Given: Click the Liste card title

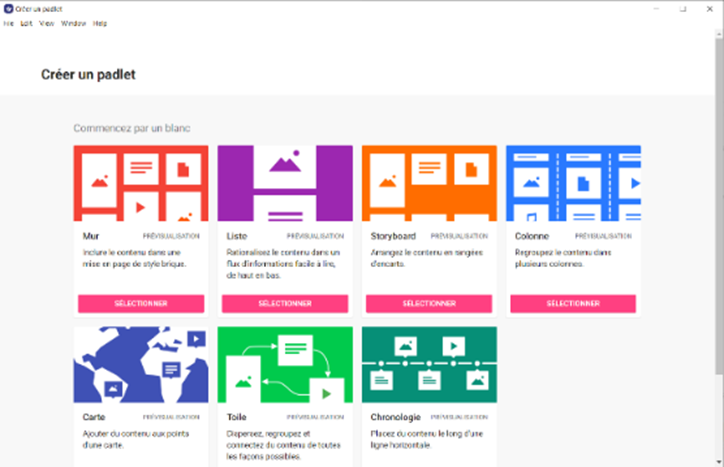Looking at the screenshot, I should 237,236.
